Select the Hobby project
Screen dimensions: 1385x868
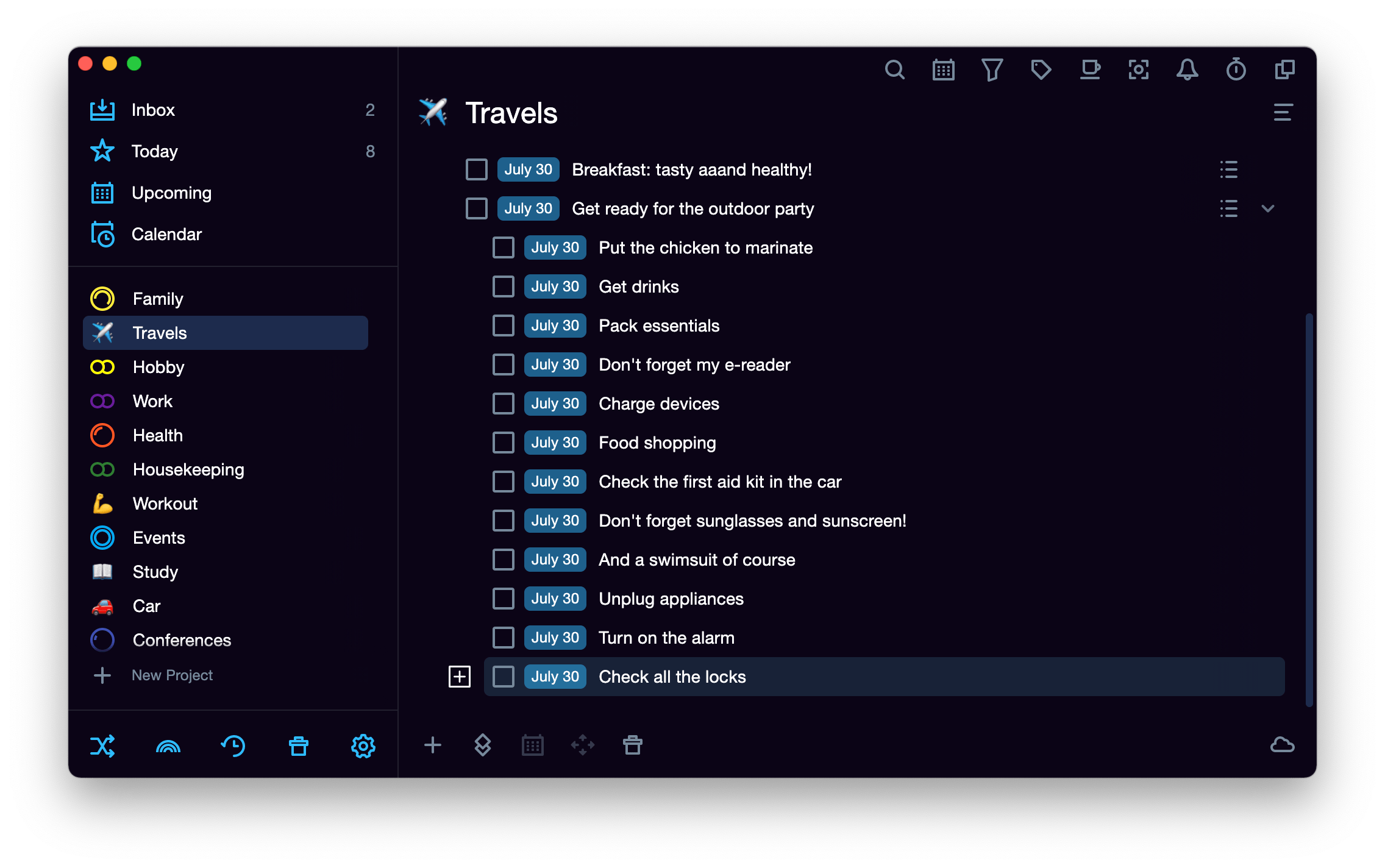click(x=226, y=367)
